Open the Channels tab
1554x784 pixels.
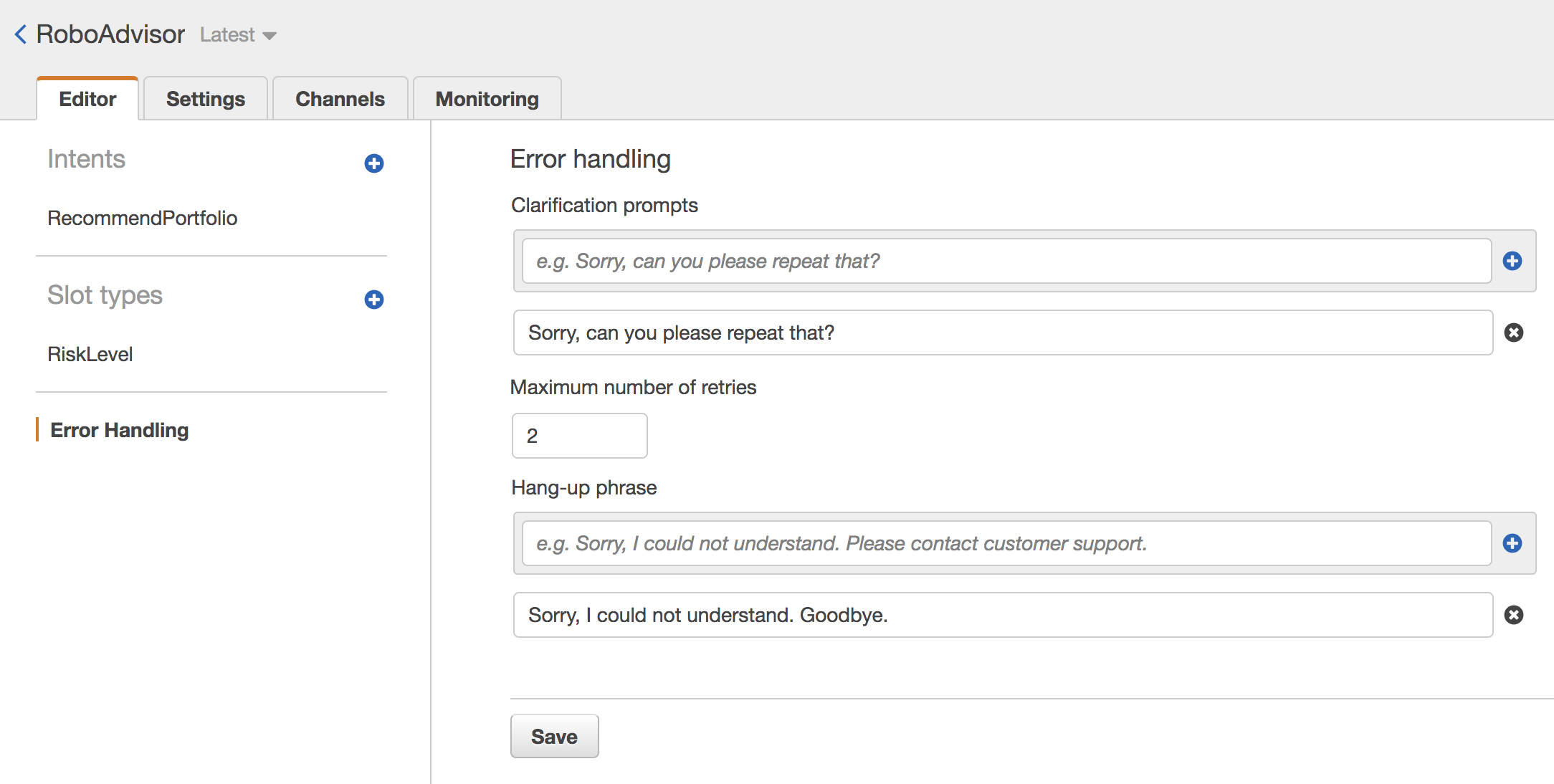(340, 99)
